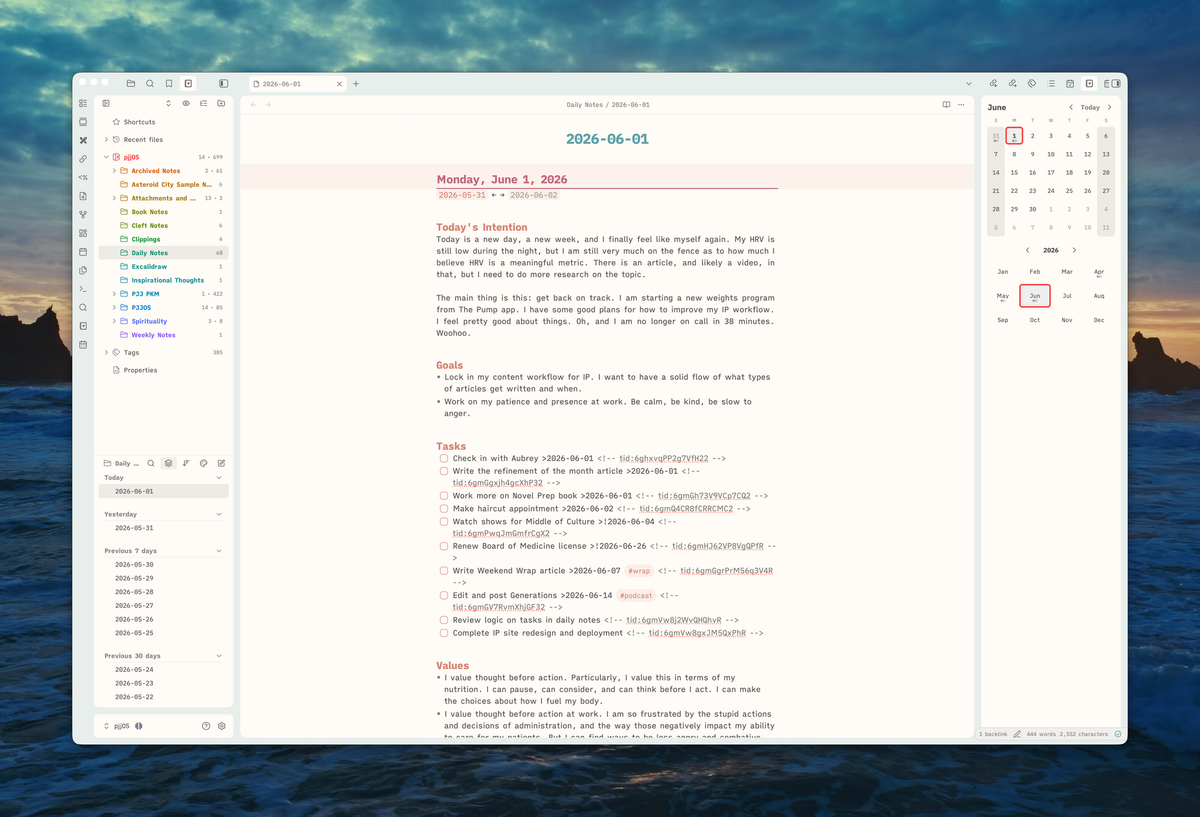Screen dimensions: 1200x817
Task: Open the help icon near vault name
Action: tap(206, 726)
